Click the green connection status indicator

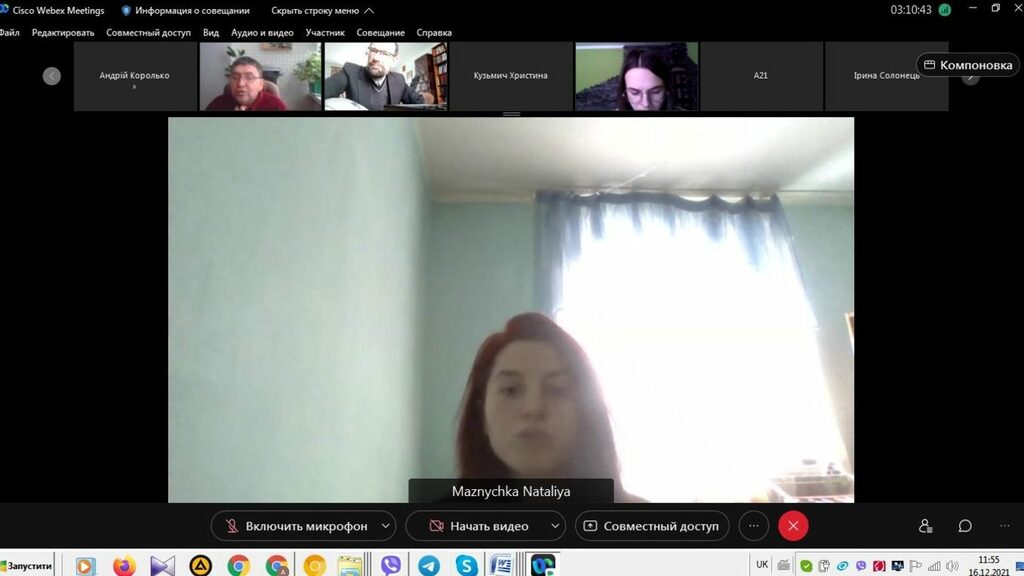point(944,10)
